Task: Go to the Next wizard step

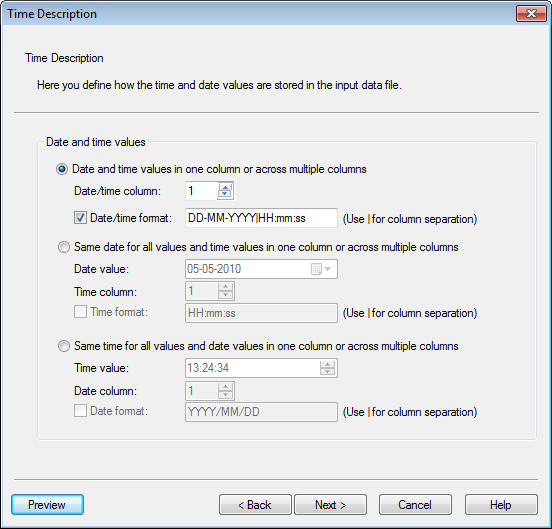Action: click(x=330, y=505)
